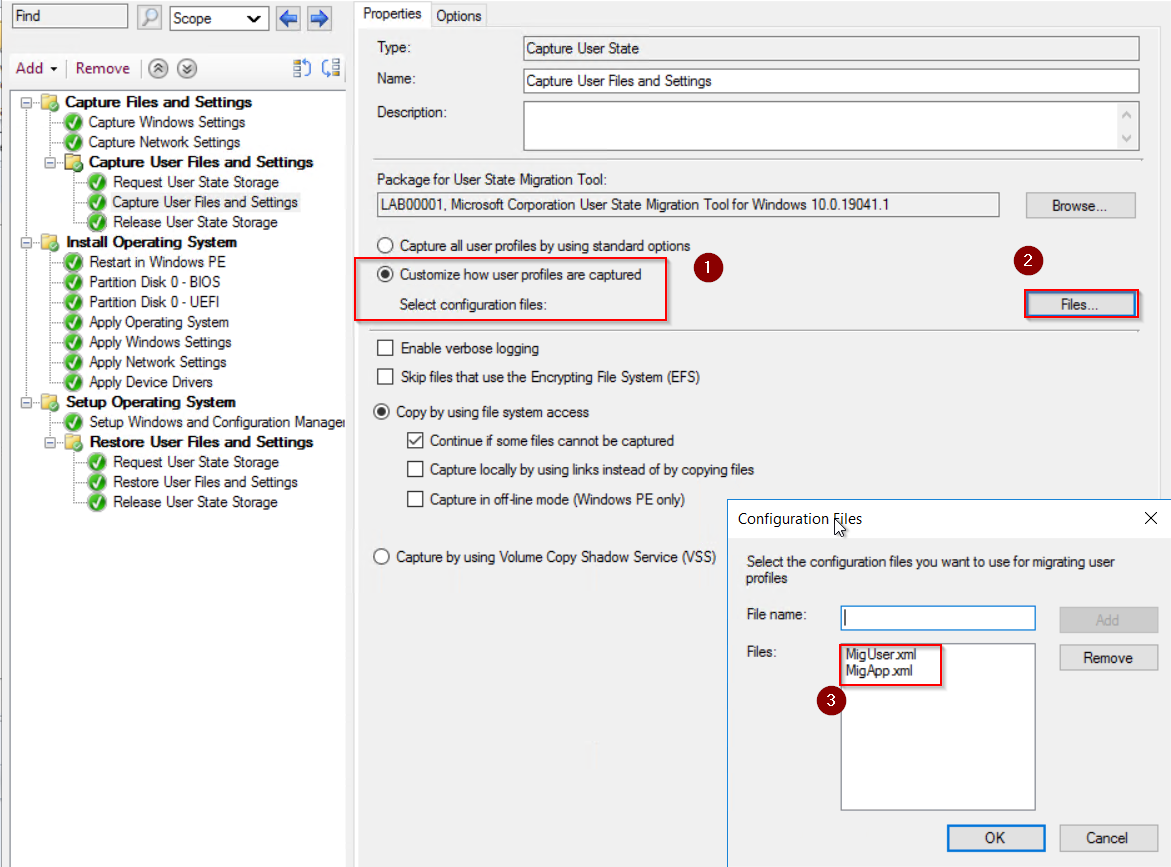Switch to the Options tab

pos(459,15)
